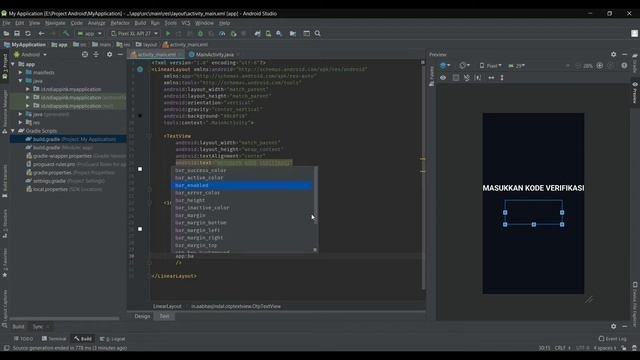Open Preview panel settings gear
This screenshot has width=640, height=360.
click(x=613, y=54)
